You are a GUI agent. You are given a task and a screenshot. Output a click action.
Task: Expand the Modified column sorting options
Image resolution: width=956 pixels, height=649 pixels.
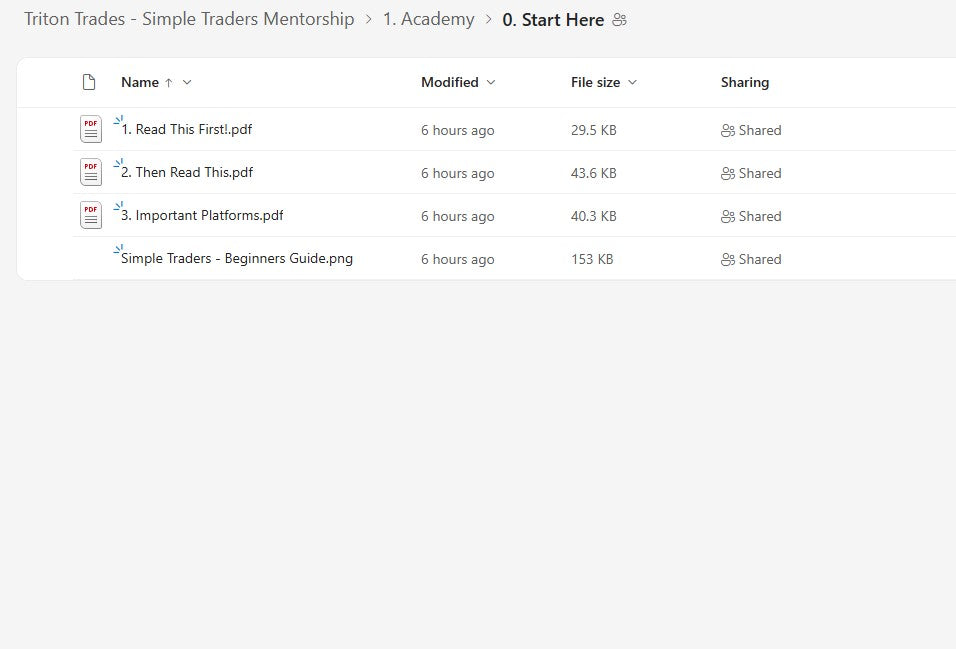491,82
